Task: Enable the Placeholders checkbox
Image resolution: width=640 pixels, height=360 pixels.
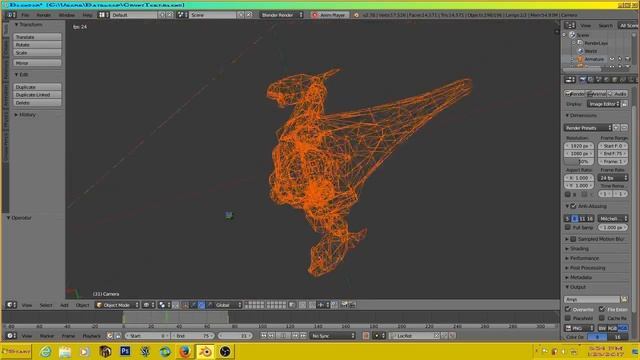Action: point(568,318)
